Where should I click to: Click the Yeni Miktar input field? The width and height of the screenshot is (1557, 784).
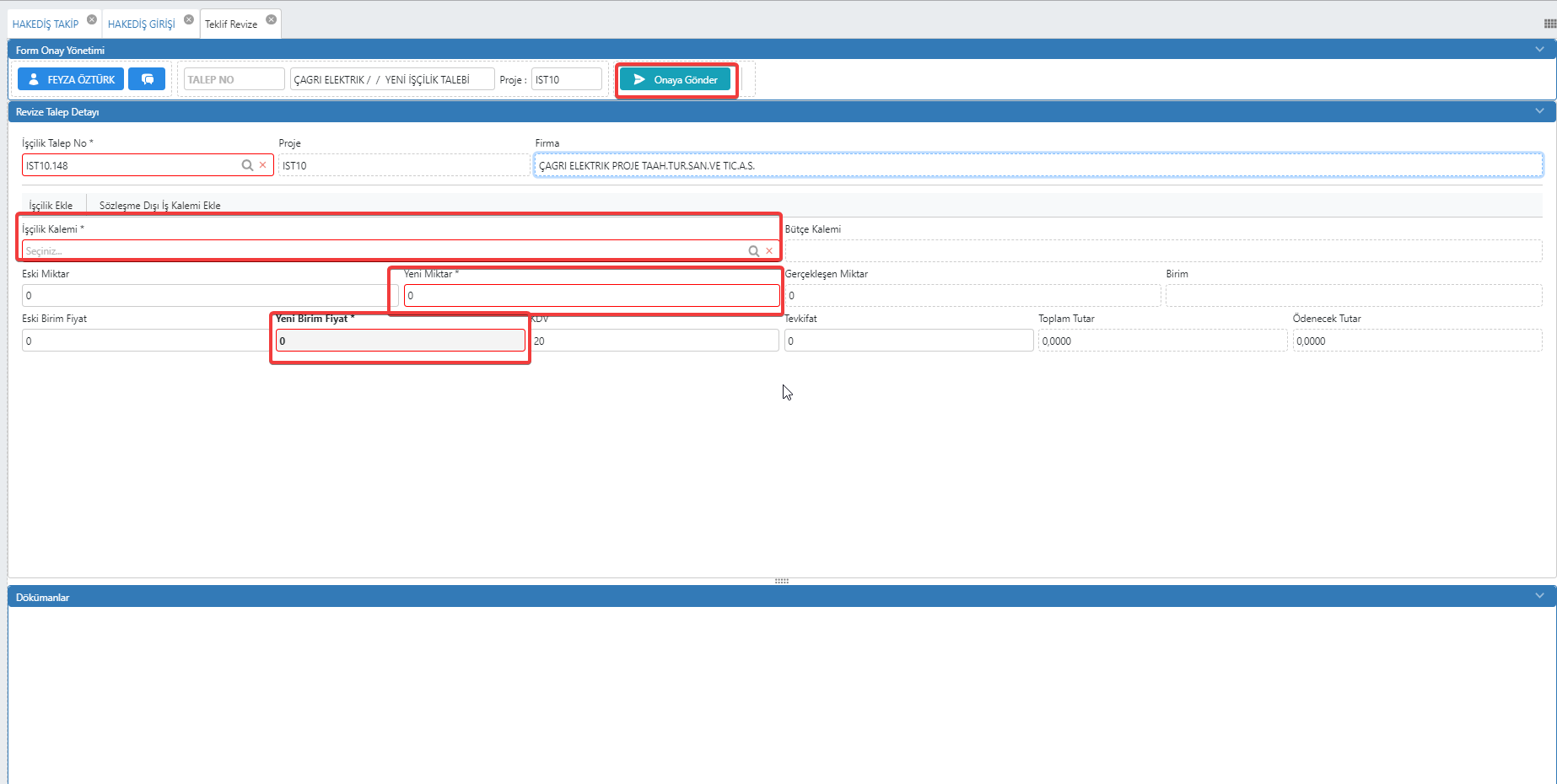point(590,296)
